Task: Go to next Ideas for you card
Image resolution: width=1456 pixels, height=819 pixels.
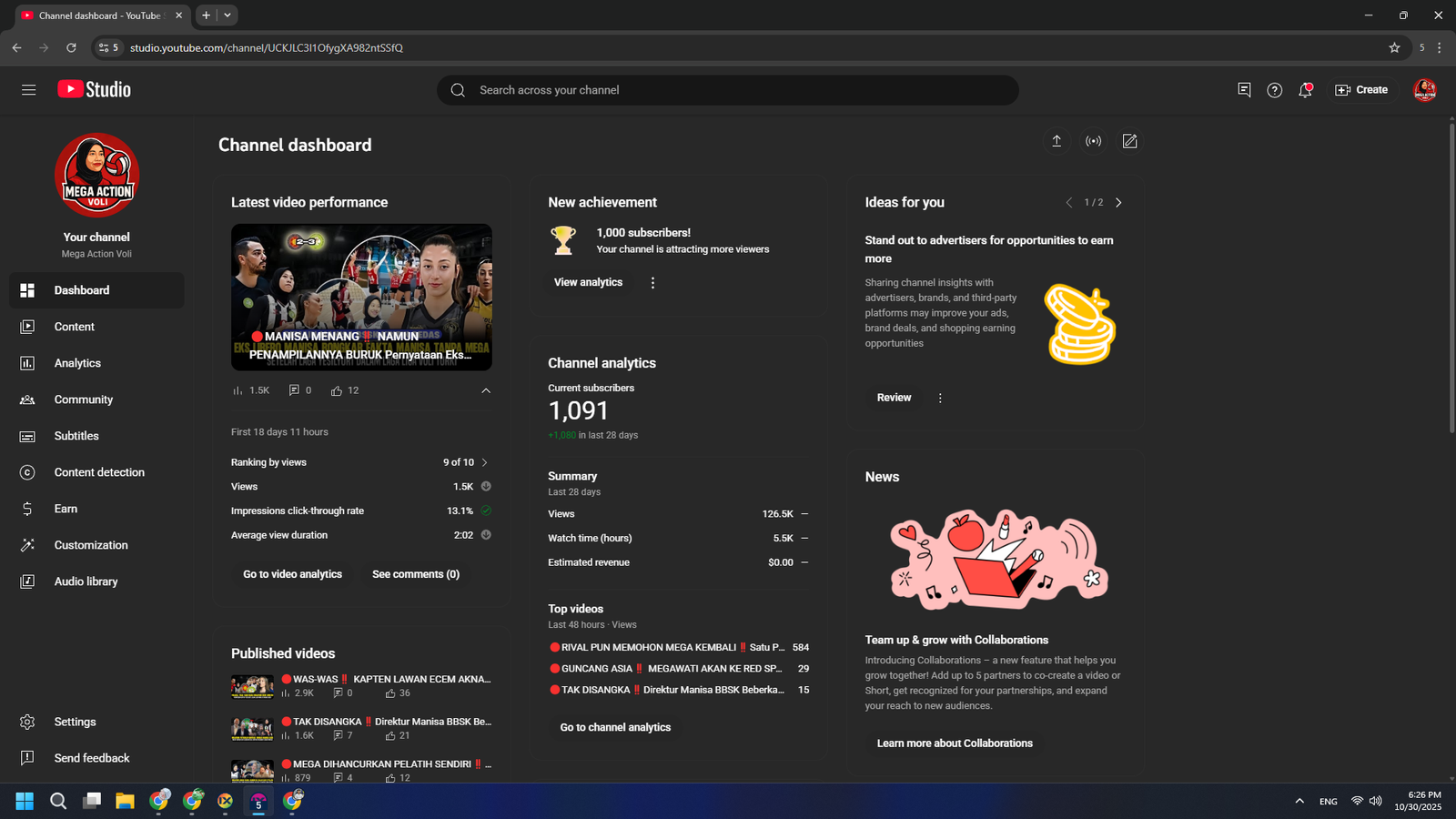Action: (1118, 203)
